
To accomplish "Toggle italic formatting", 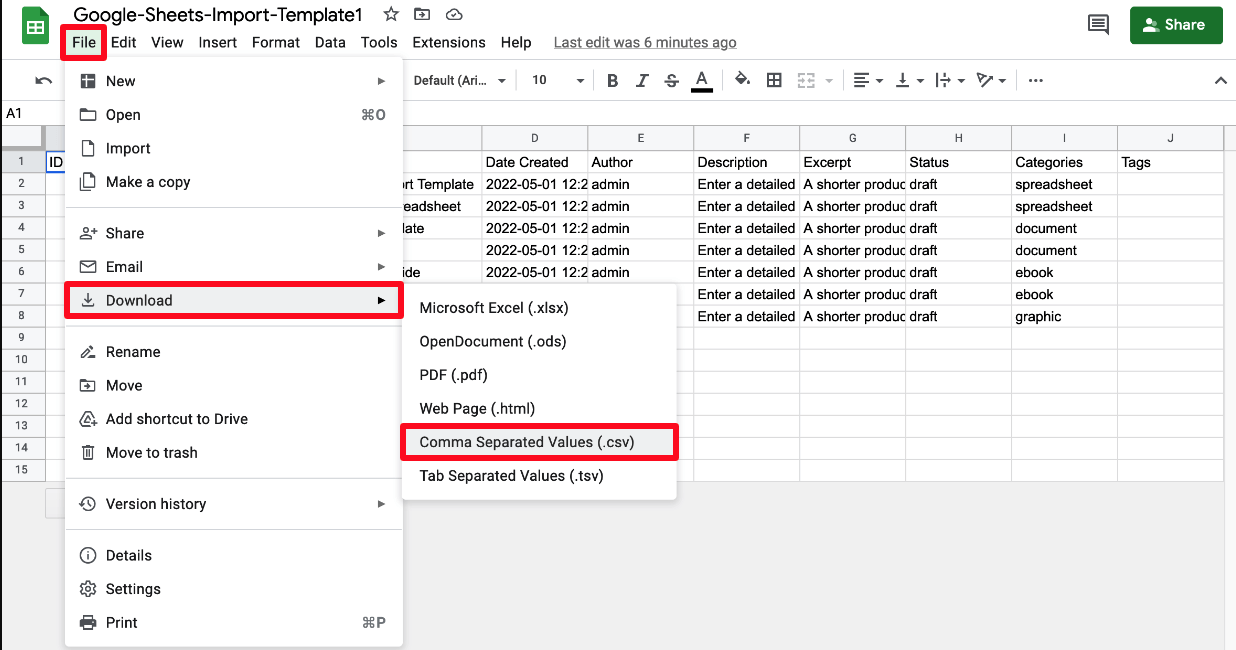I will tap(642, 81).
